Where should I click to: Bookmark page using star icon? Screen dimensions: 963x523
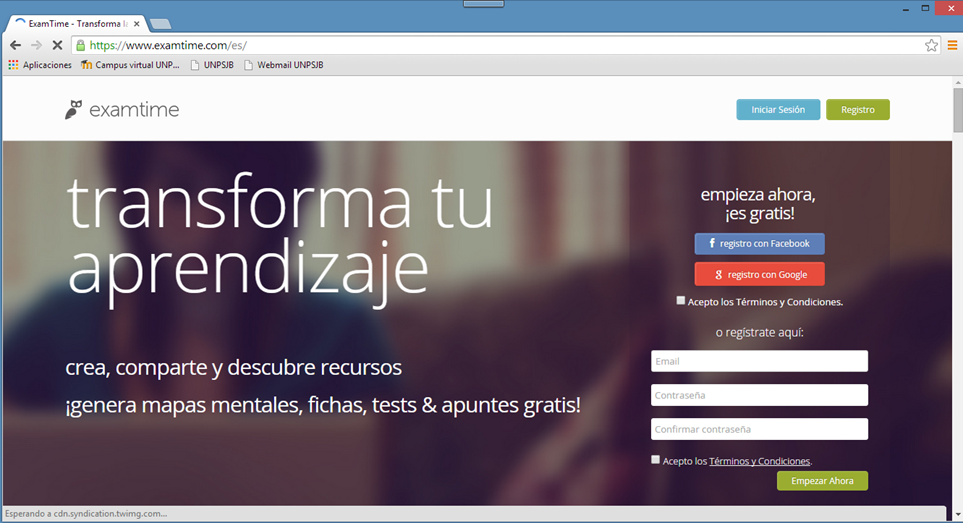tap(931, 45)
